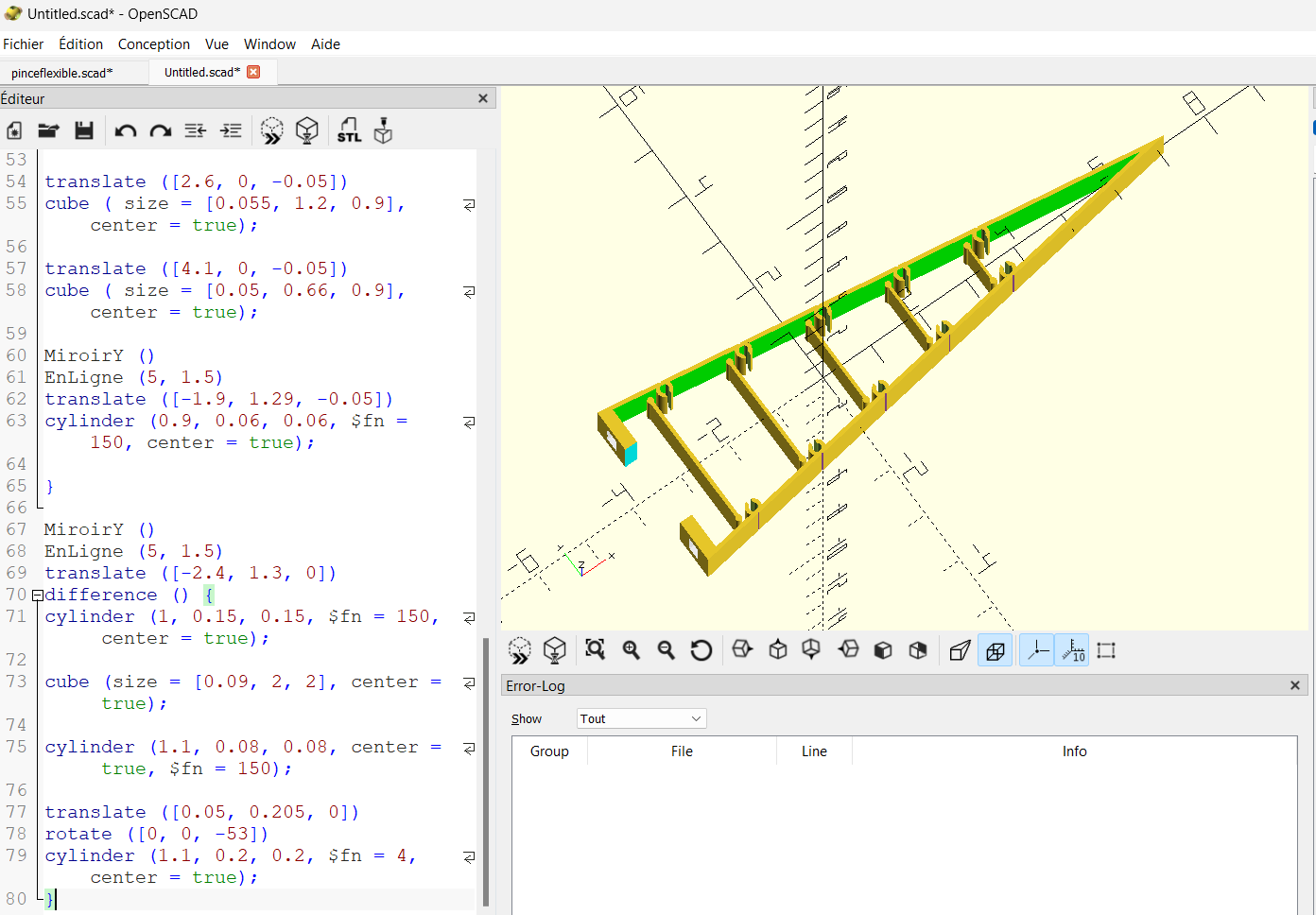The height and width of the screenshot is (915, 1316).
Task: Open the Aide menu
Action: [325, 44]
